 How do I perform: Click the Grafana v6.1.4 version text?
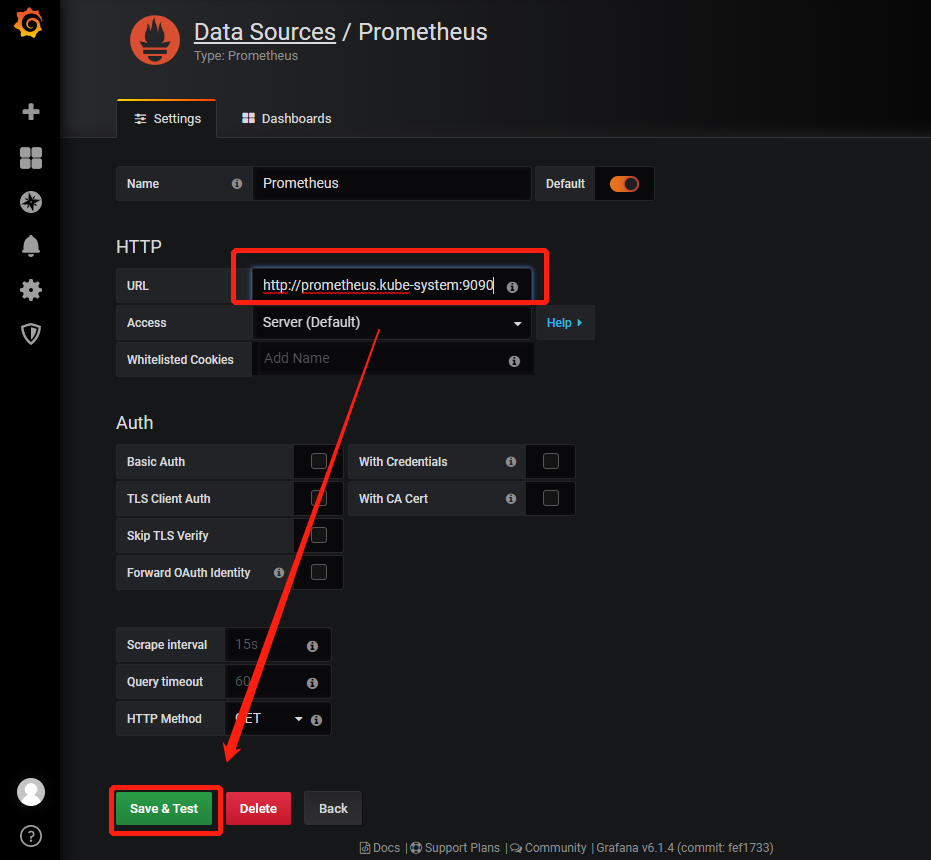(685, 848)
